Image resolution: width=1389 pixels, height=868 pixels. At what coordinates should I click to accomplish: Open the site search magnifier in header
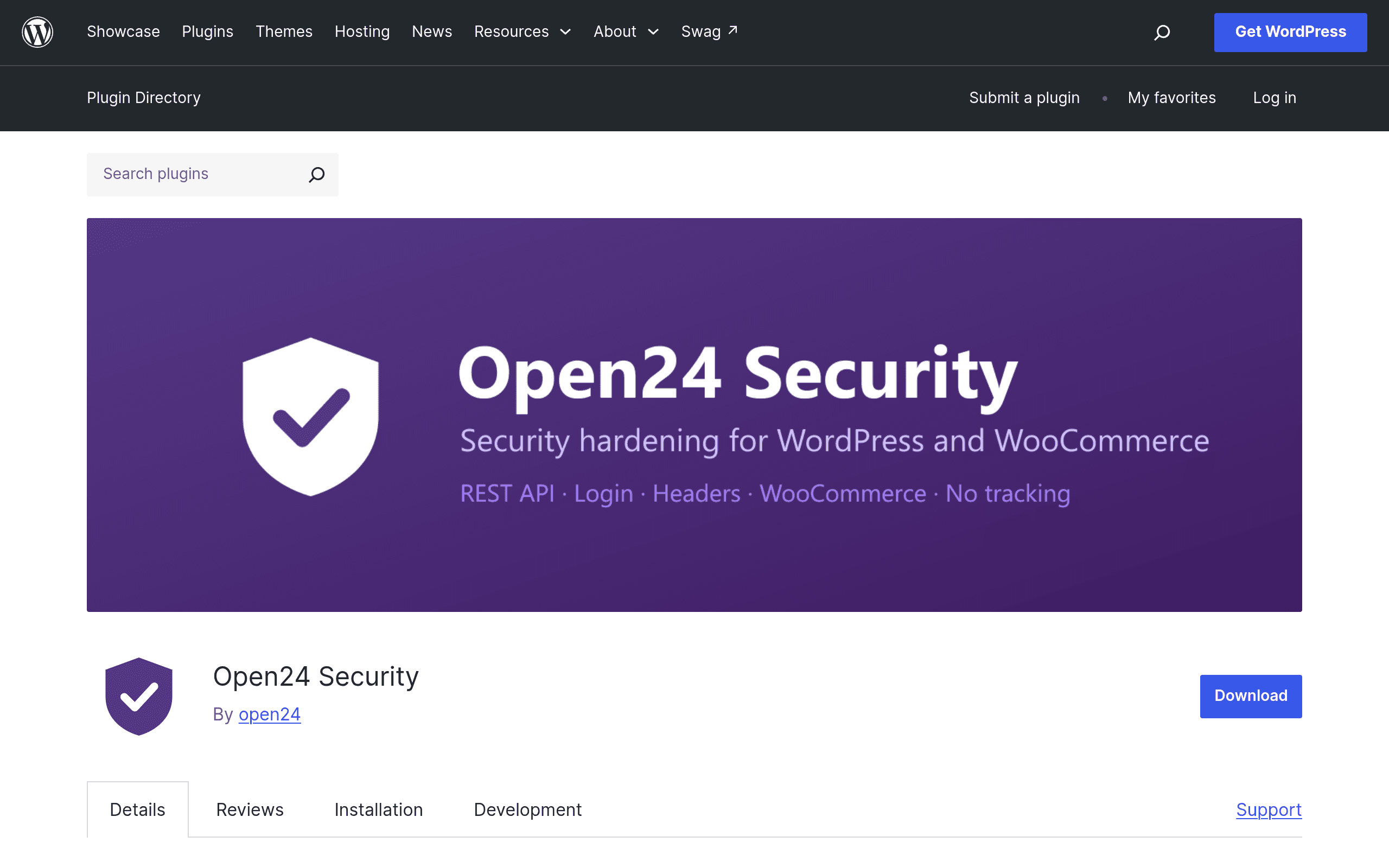[1162, 32]
